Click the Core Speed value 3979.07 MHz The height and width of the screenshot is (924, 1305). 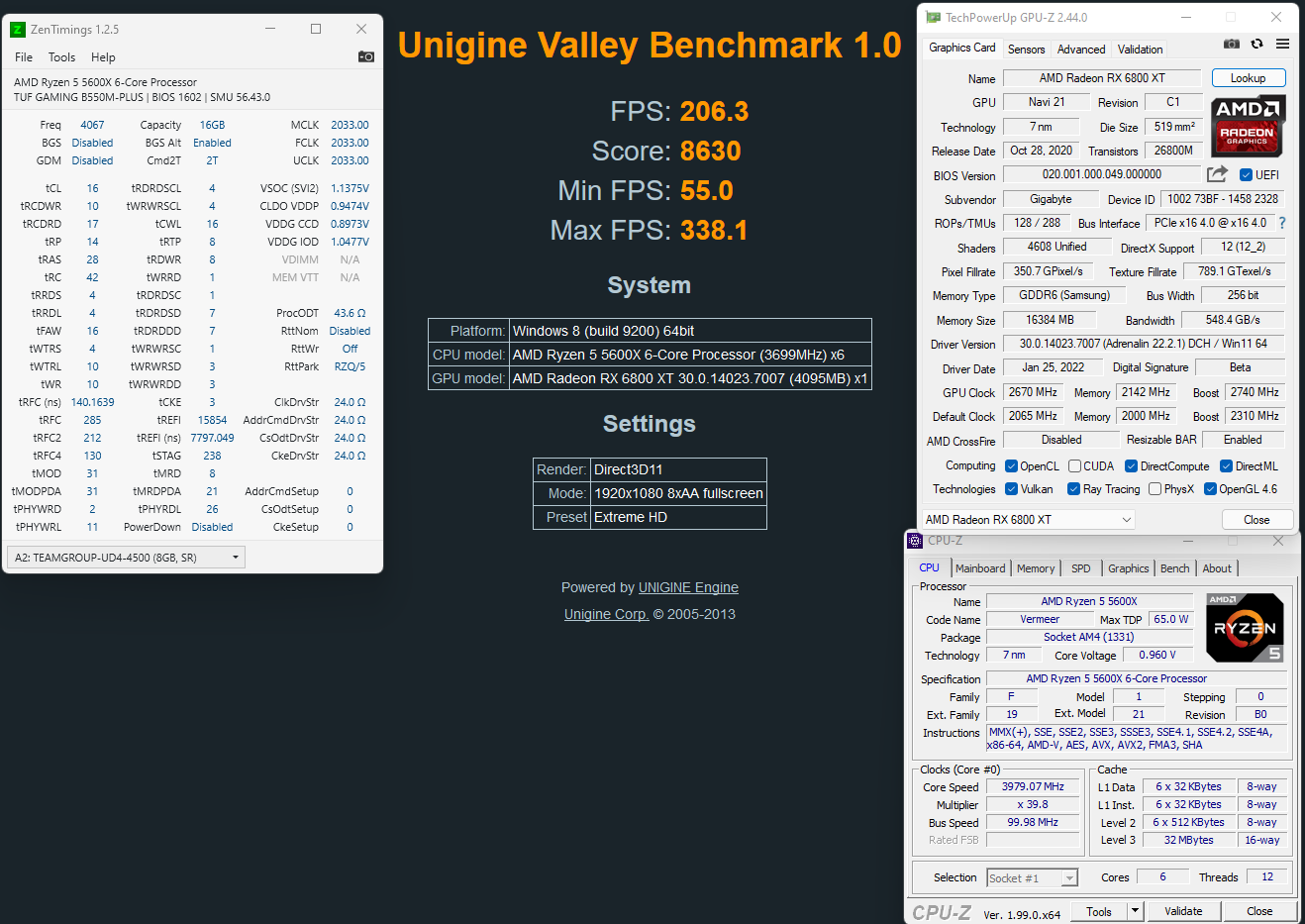pos(1033,786)
